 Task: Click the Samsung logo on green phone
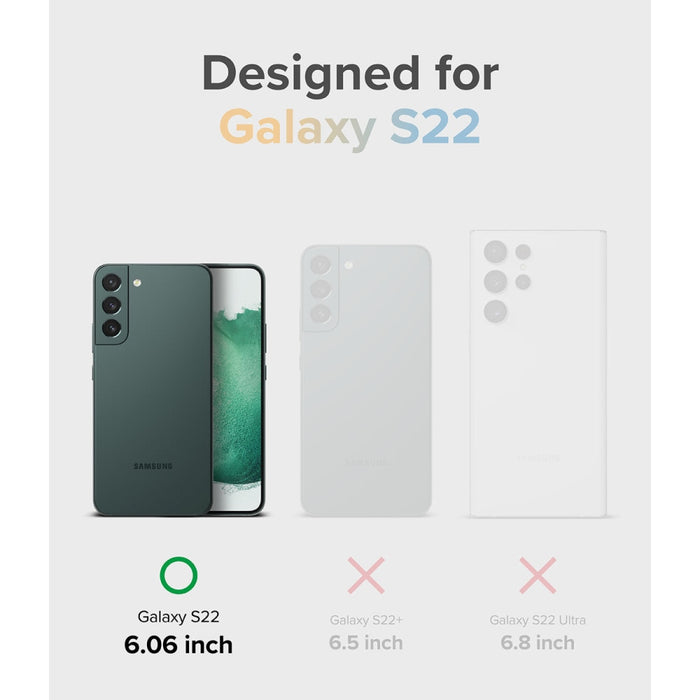tap(153, 466)
